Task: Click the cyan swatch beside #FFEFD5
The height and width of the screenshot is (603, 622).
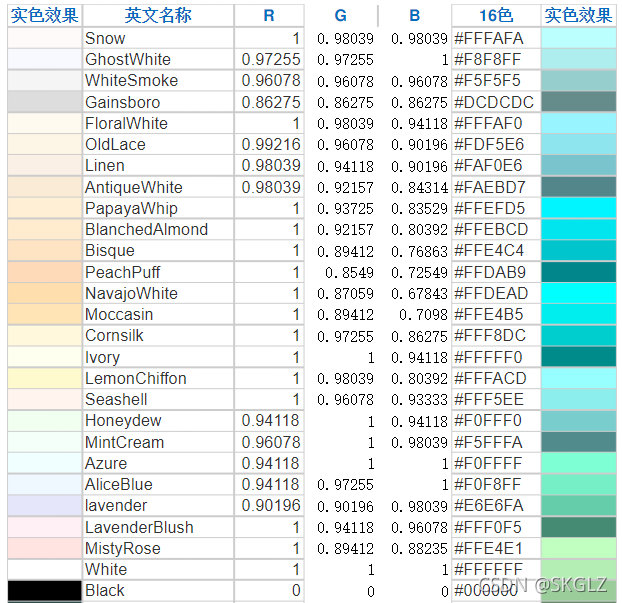Action: [579, 208]
